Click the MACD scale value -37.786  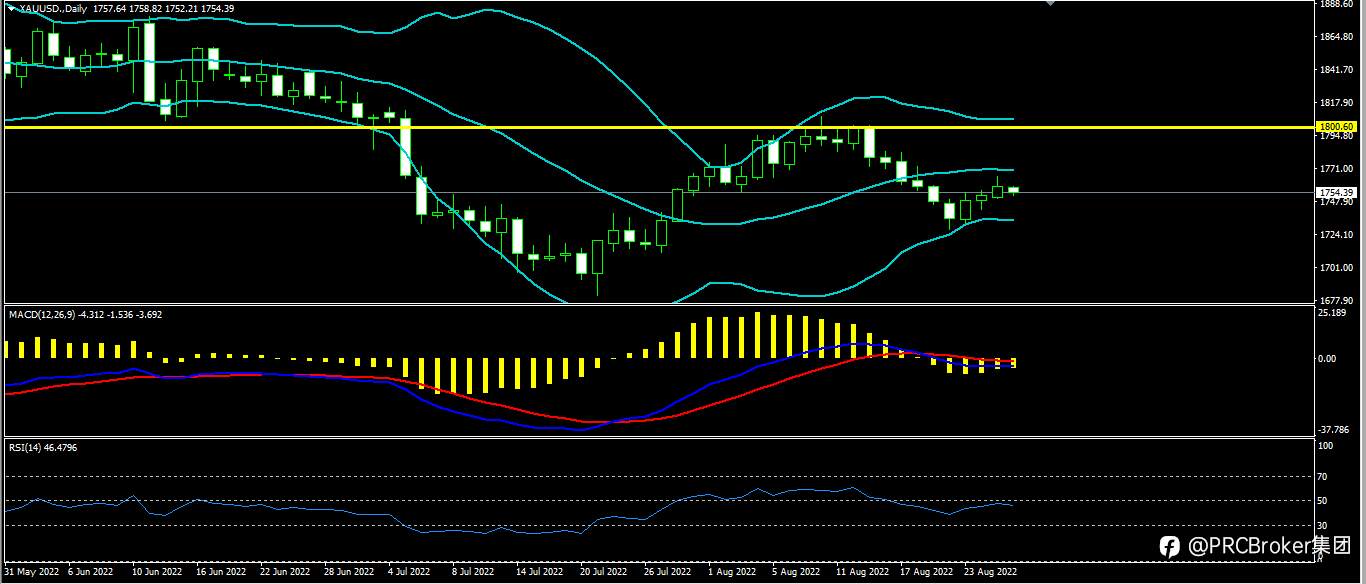tap(1334, 431)
